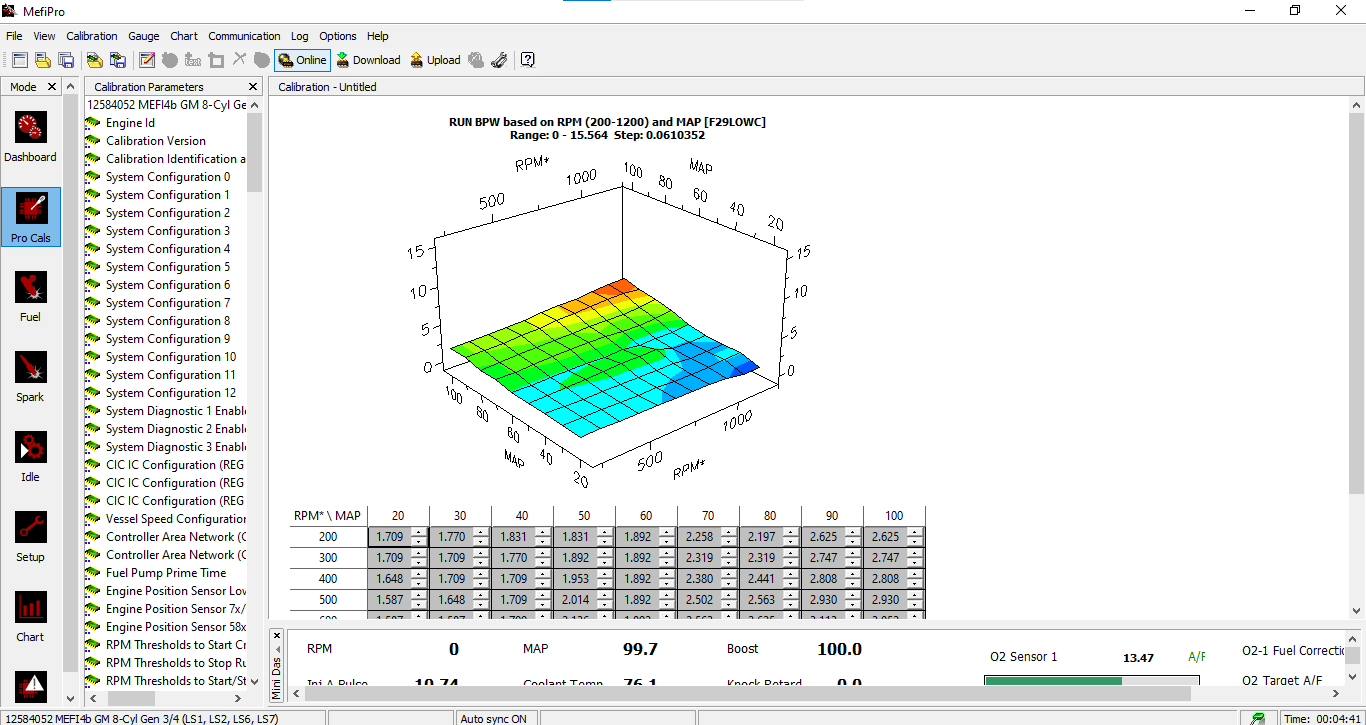This screenshot has height=725, width=1366.
Task: Click the help question mark icon
Action: (x=527, y=60)
